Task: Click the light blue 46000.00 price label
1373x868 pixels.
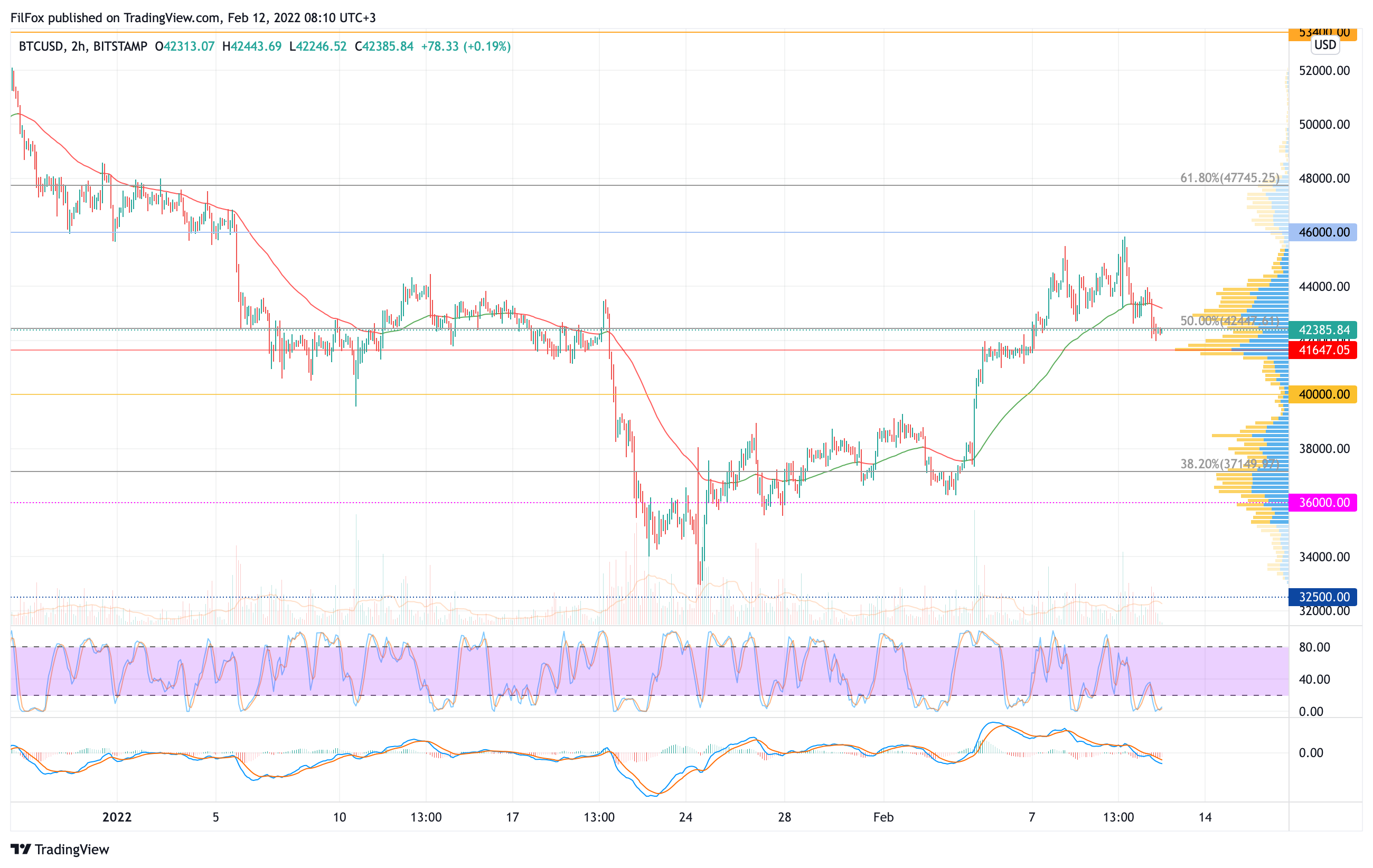Action: (1323, 232)
